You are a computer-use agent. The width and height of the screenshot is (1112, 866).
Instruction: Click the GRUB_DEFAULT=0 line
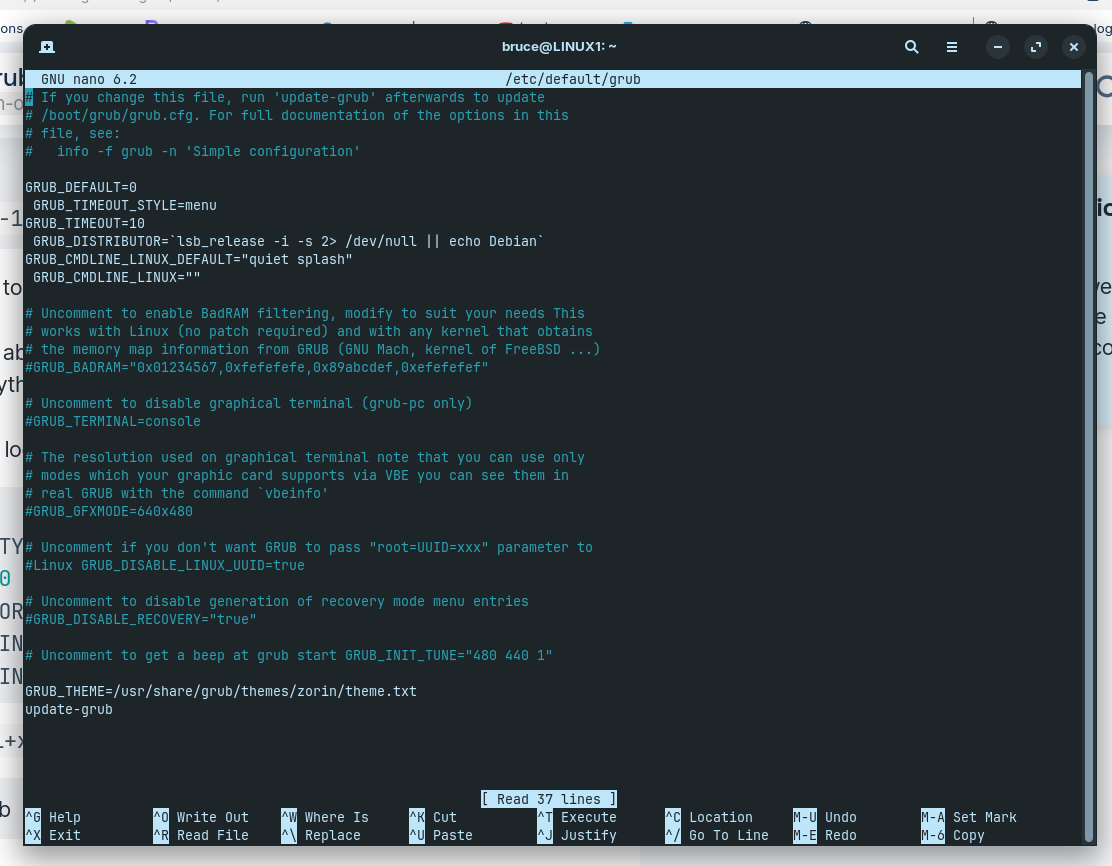pyautogui.click(x=81, y=187)
